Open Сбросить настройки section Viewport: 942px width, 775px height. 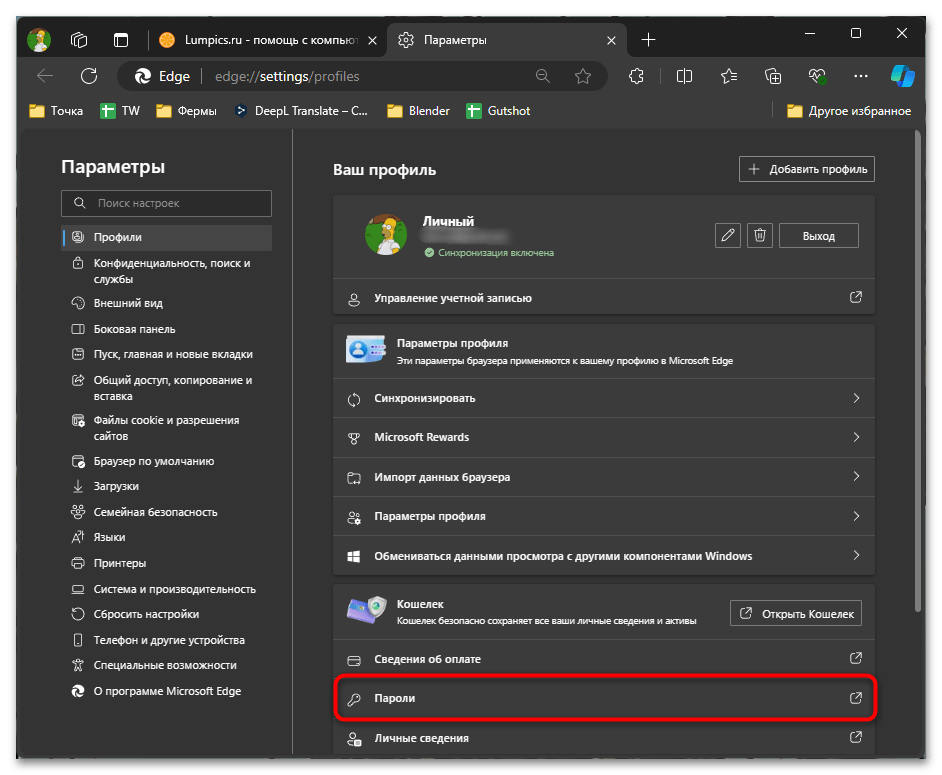(x=167, y=615)
